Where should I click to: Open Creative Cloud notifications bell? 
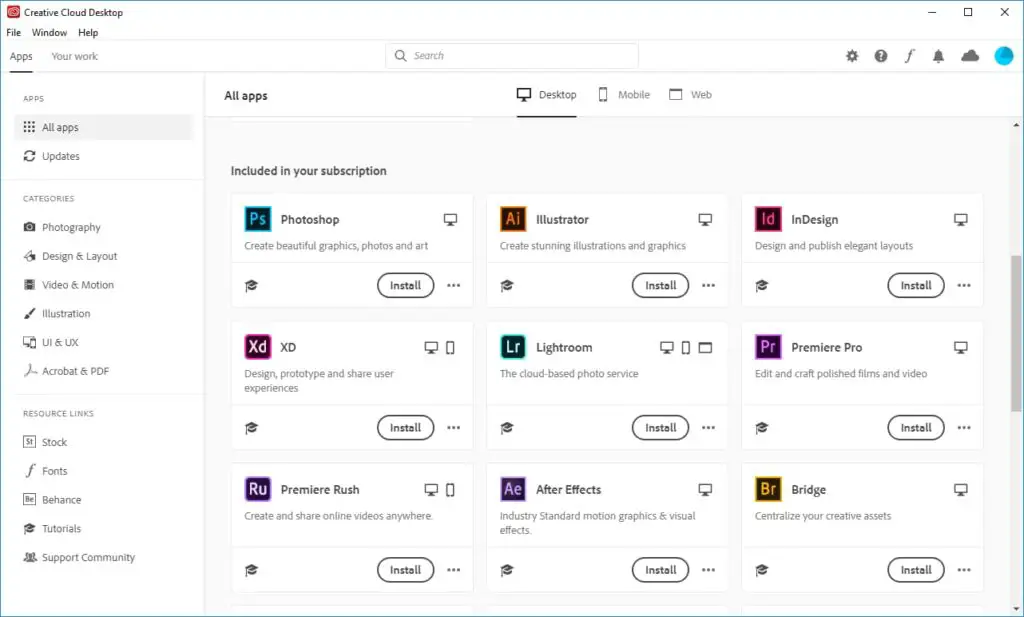click(938, 56)
